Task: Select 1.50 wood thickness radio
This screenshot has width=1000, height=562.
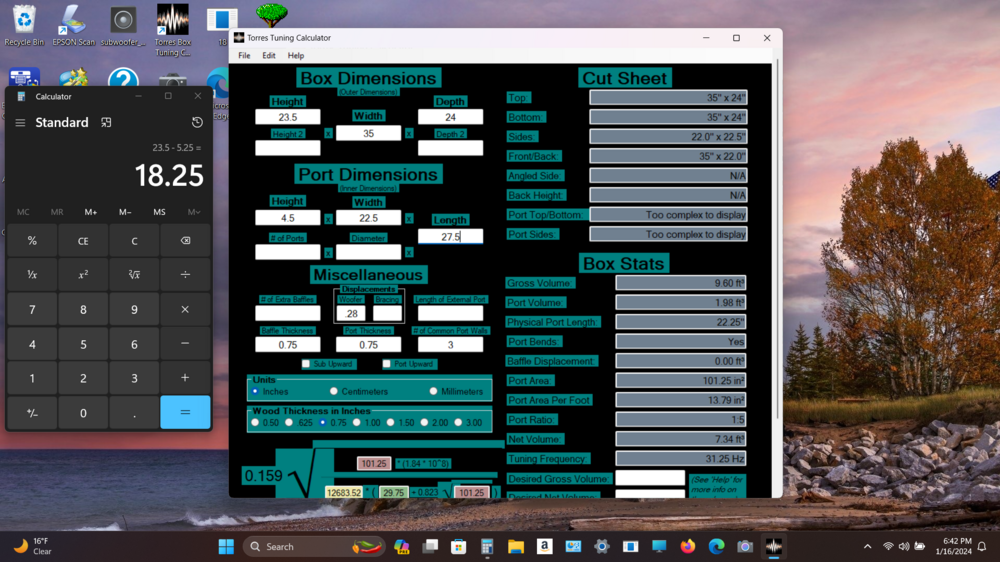Action: coord(390,422)
